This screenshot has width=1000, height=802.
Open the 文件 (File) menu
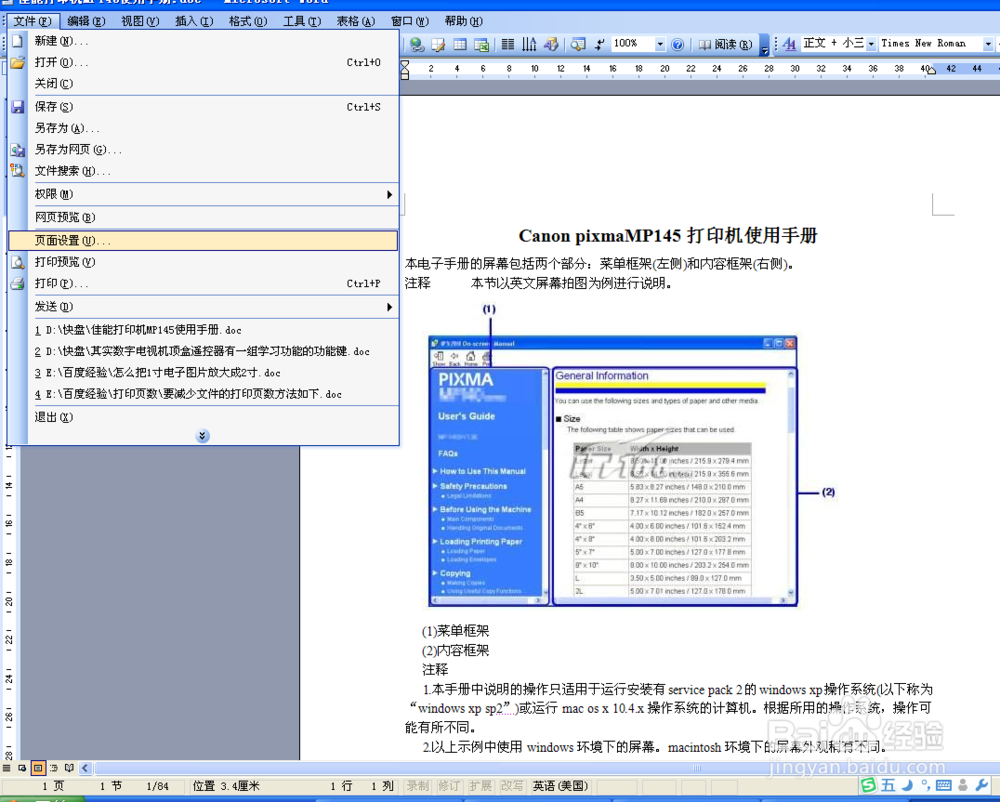pos(33,22)
